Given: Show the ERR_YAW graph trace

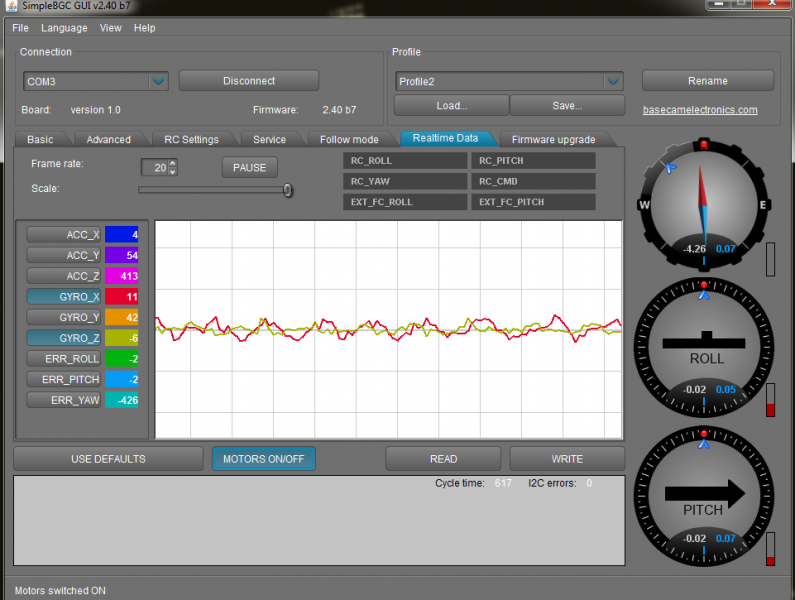Looking at the screenshot, I should pyautogui.click(x=65, y=400).
